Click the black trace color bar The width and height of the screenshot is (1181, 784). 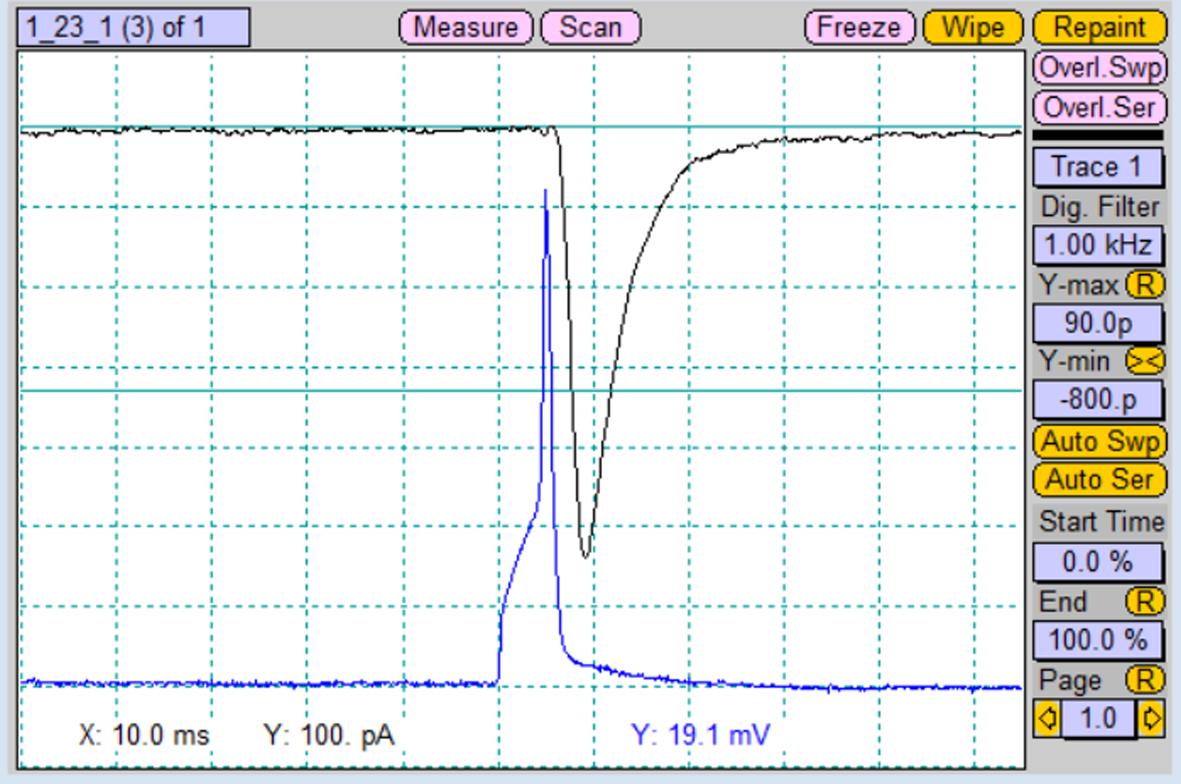[1097, 136]
